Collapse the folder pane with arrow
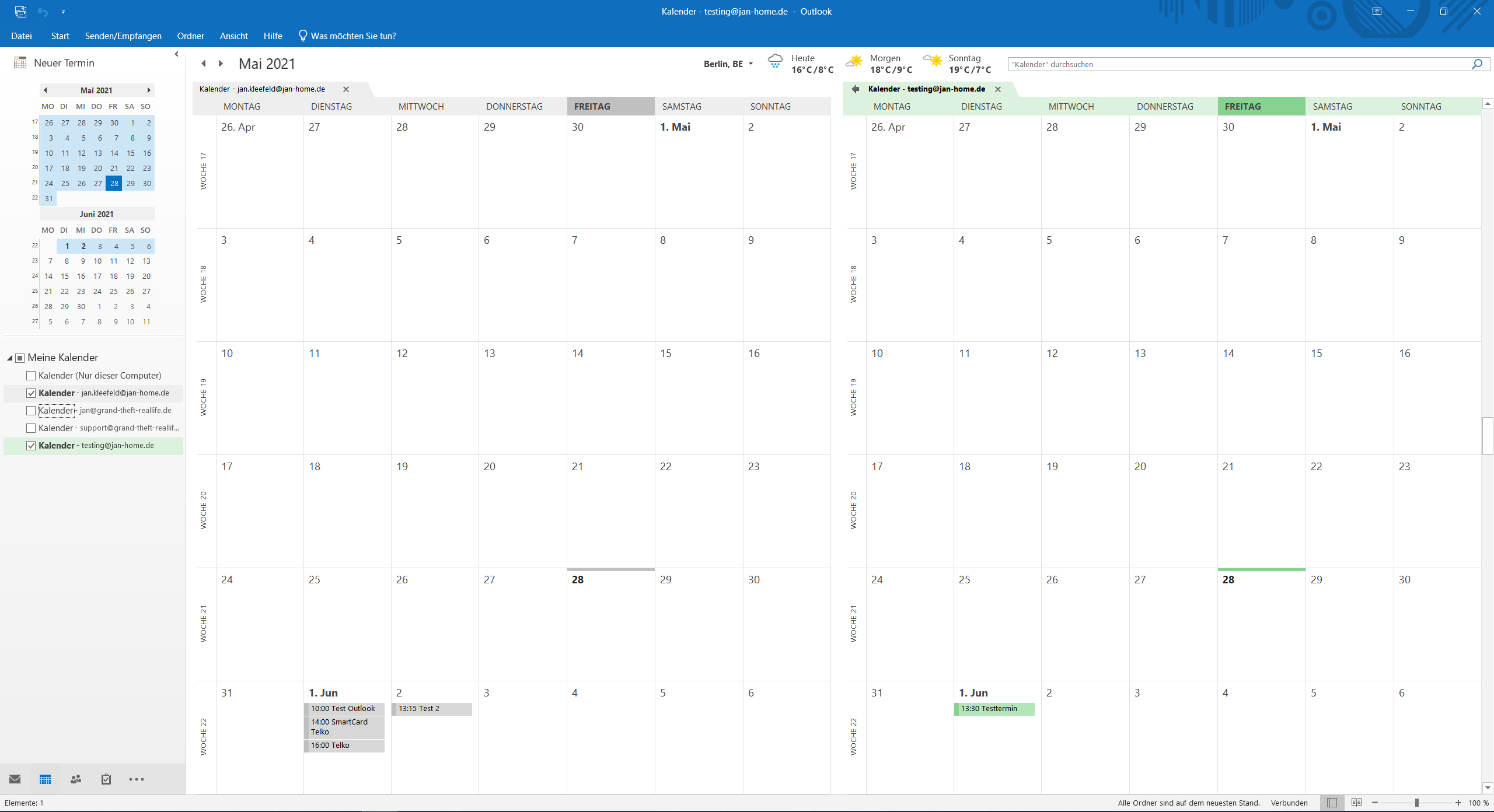 [x=176, y=54]
